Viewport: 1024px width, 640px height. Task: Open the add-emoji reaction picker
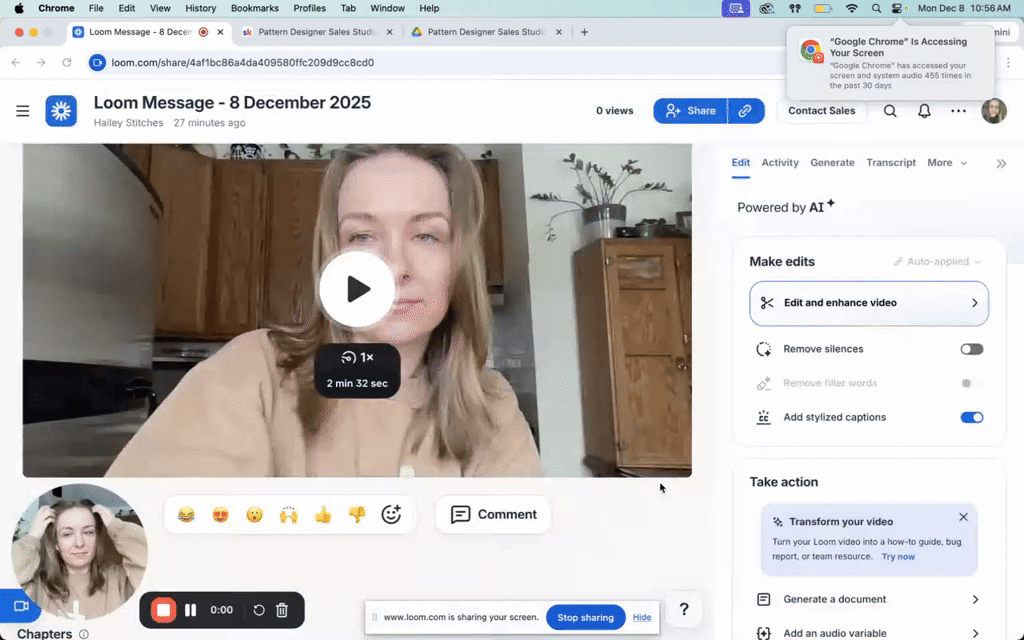[391, 515]
